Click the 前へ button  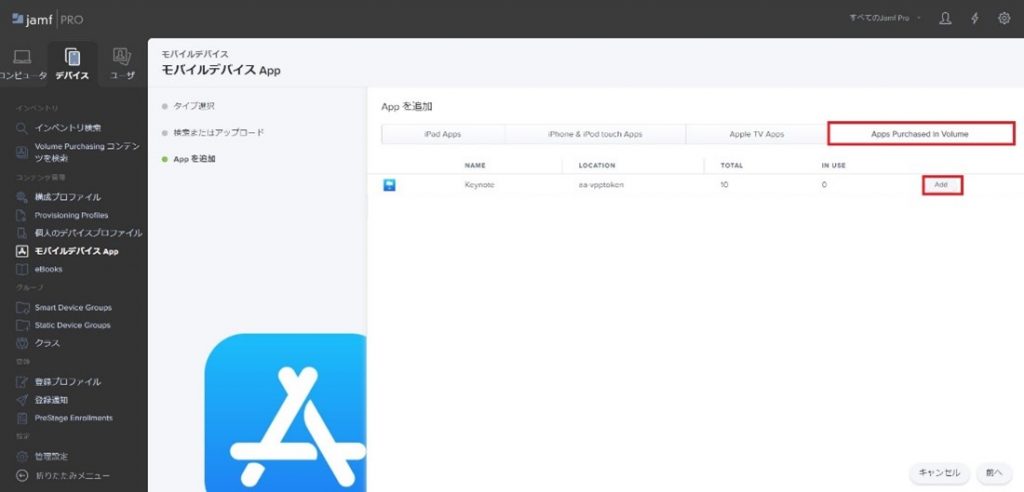[x=993, y=473]
